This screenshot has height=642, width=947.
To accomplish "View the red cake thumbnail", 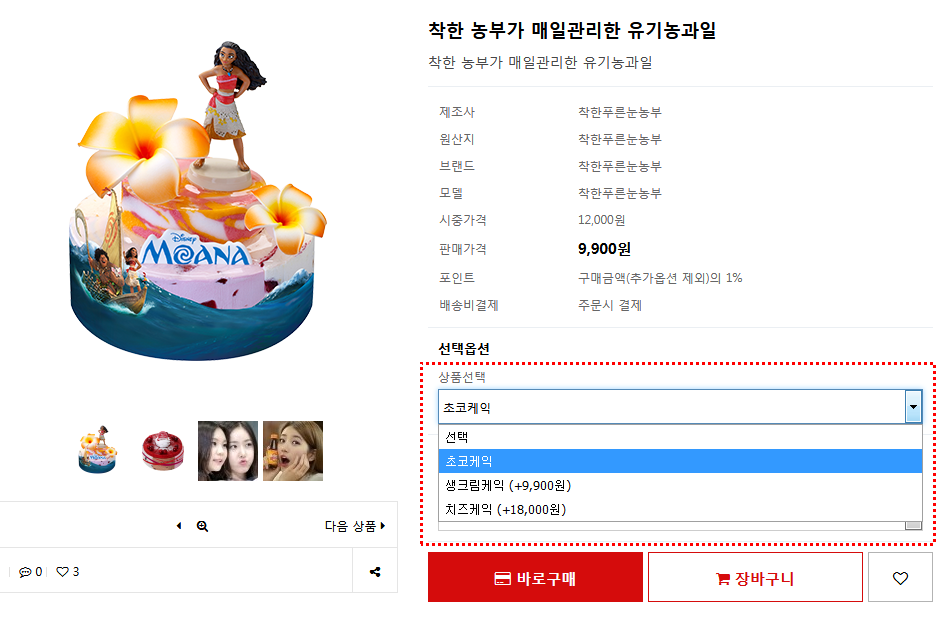I will 163,451.
